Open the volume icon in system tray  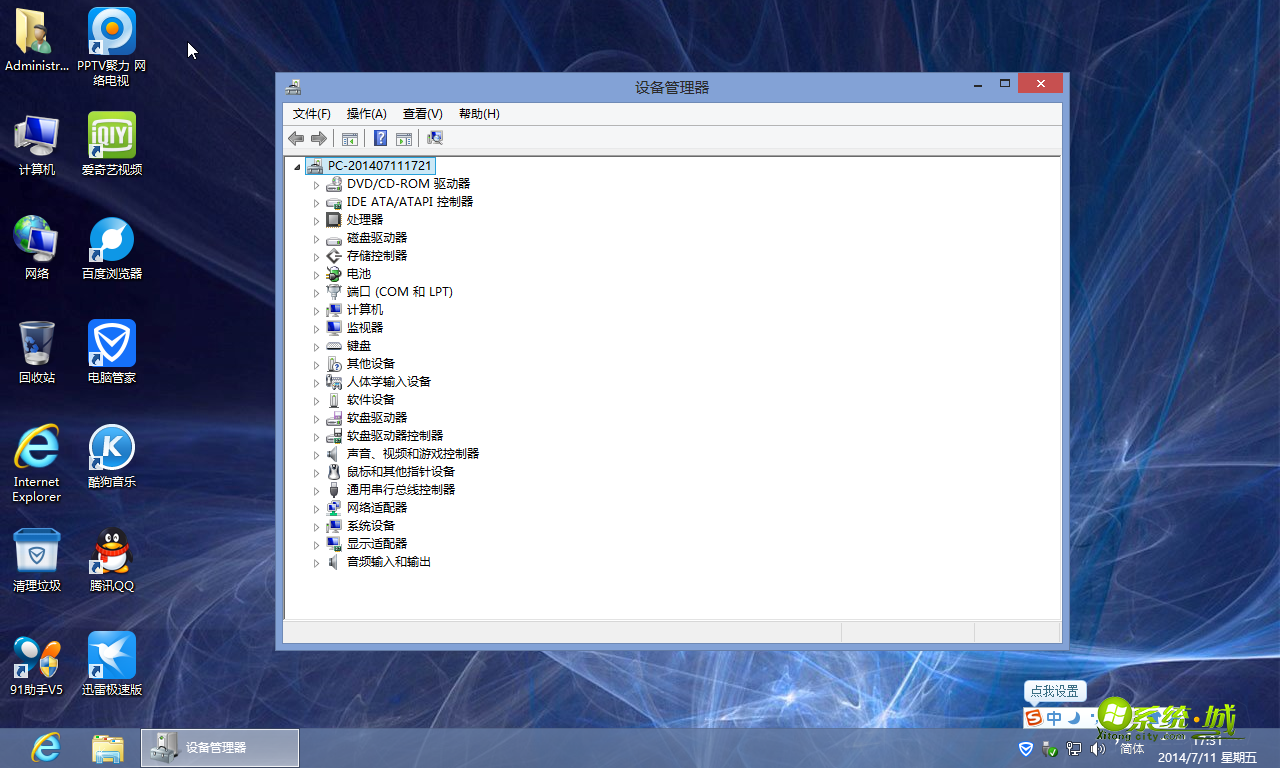(x=1097, y=748)
